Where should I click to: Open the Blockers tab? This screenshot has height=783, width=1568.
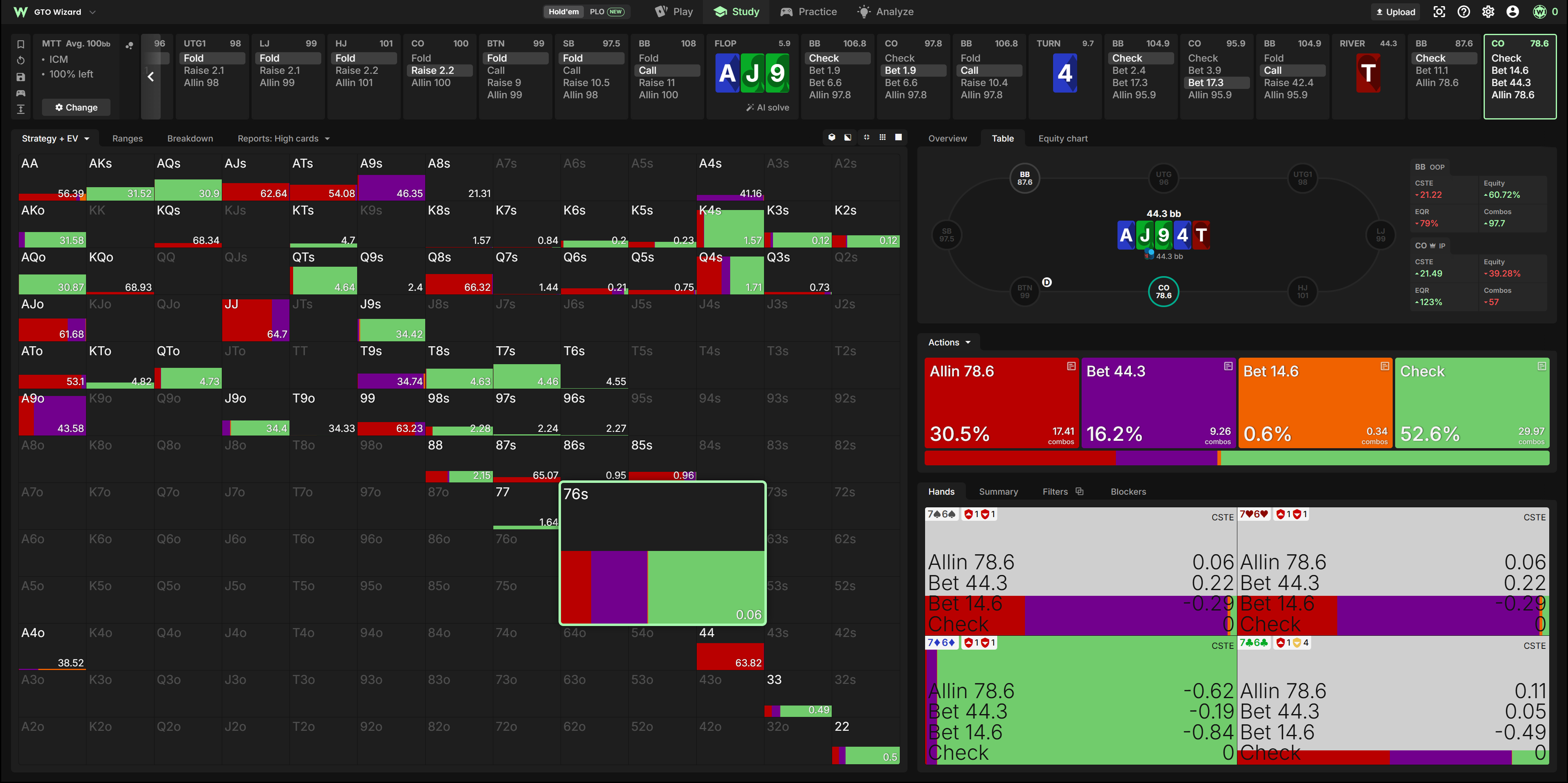pyautogui.click(x=1128, y=491)
